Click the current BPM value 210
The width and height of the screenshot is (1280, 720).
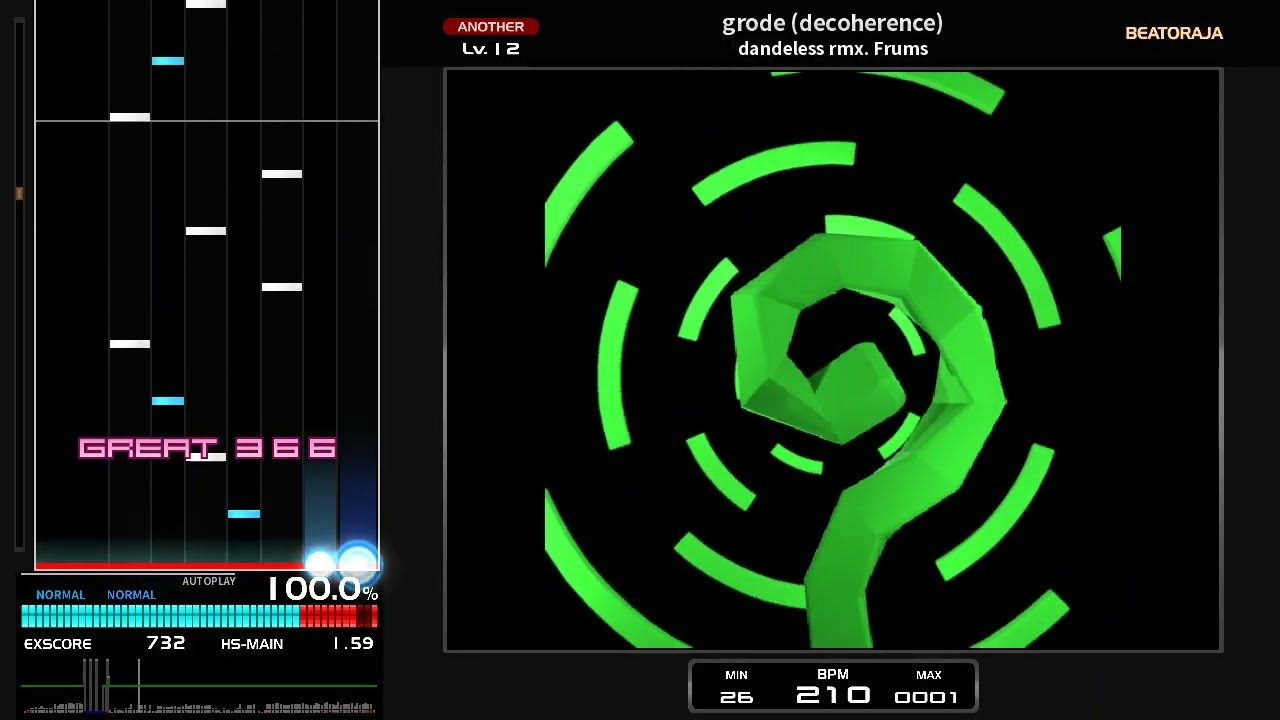[x=833, y=695]
